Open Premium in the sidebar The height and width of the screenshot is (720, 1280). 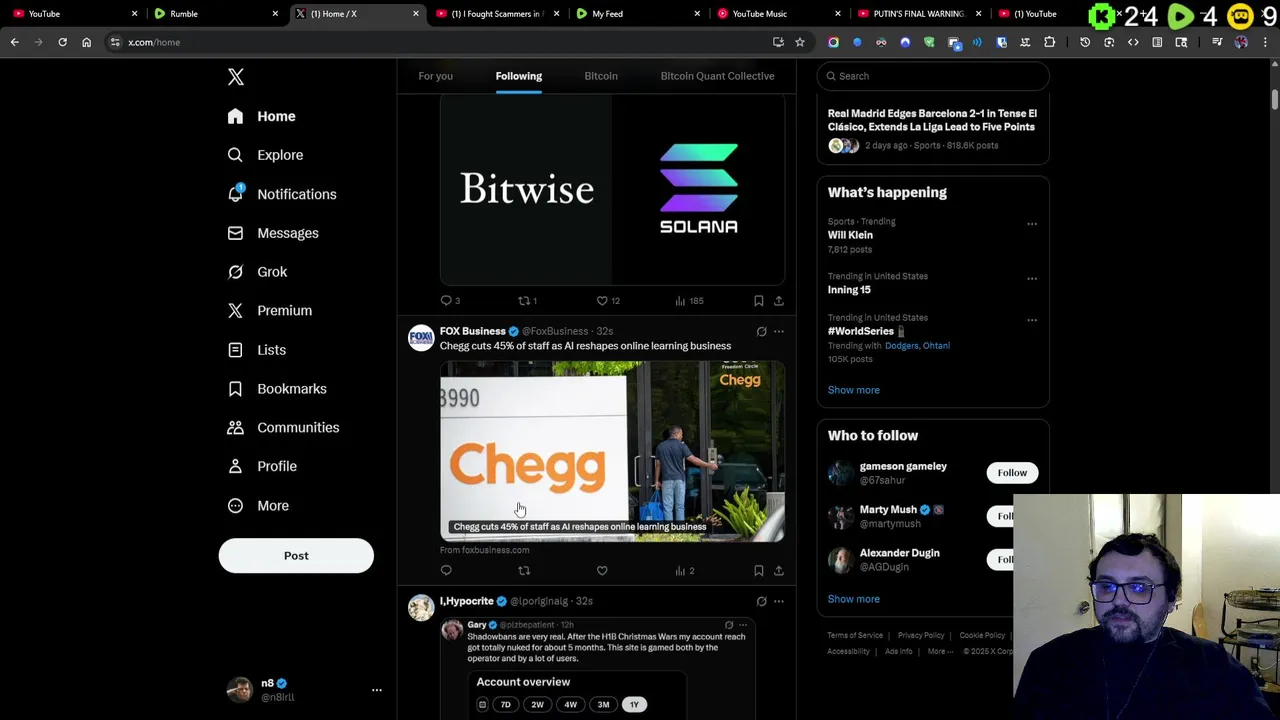click(x=269, y=310)
